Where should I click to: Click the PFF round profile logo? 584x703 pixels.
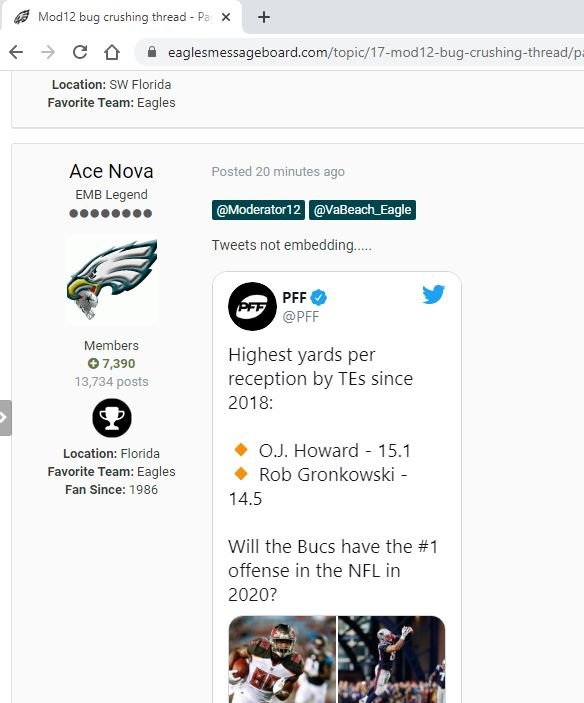(x=252, y=307)
